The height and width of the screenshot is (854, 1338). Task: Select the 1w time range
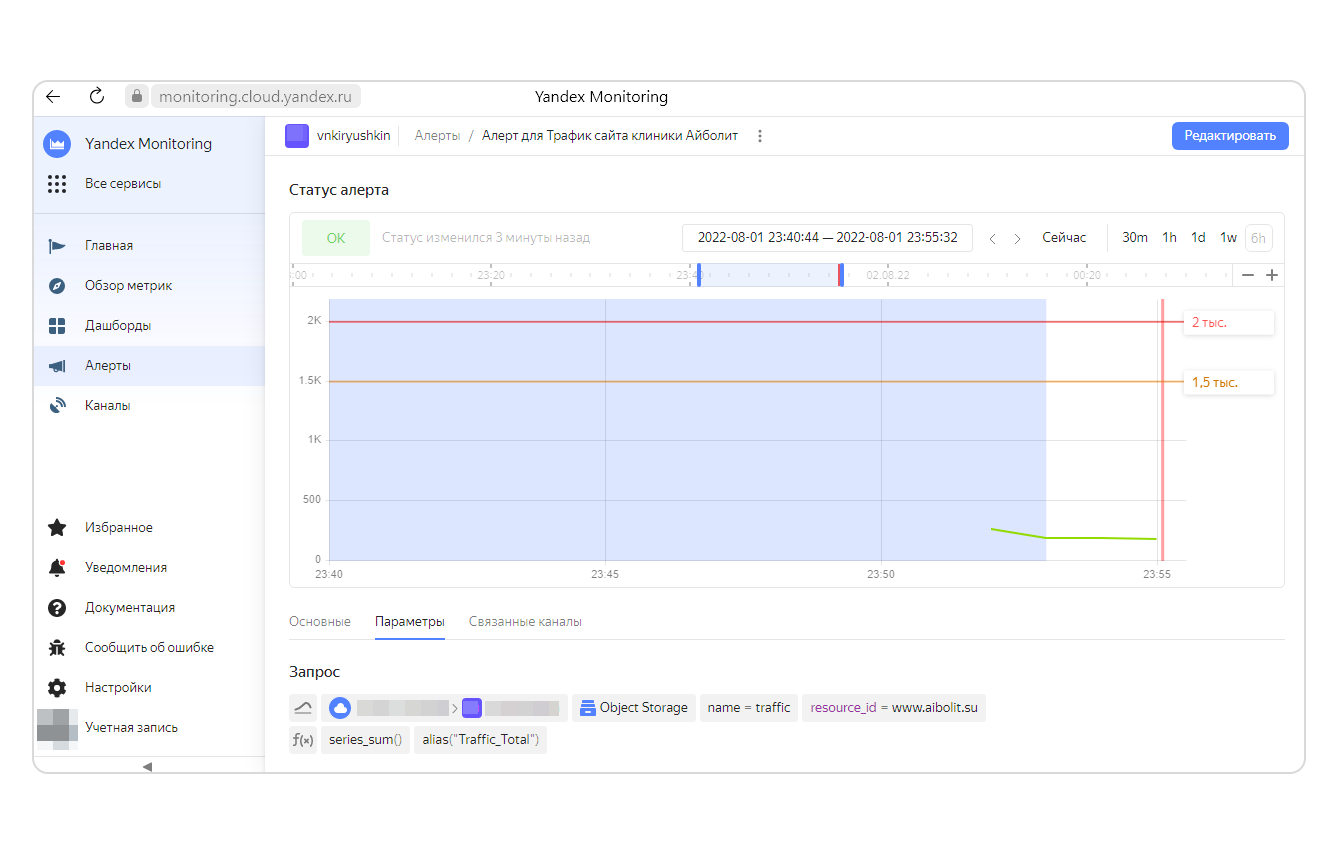tap(1229, 238)
